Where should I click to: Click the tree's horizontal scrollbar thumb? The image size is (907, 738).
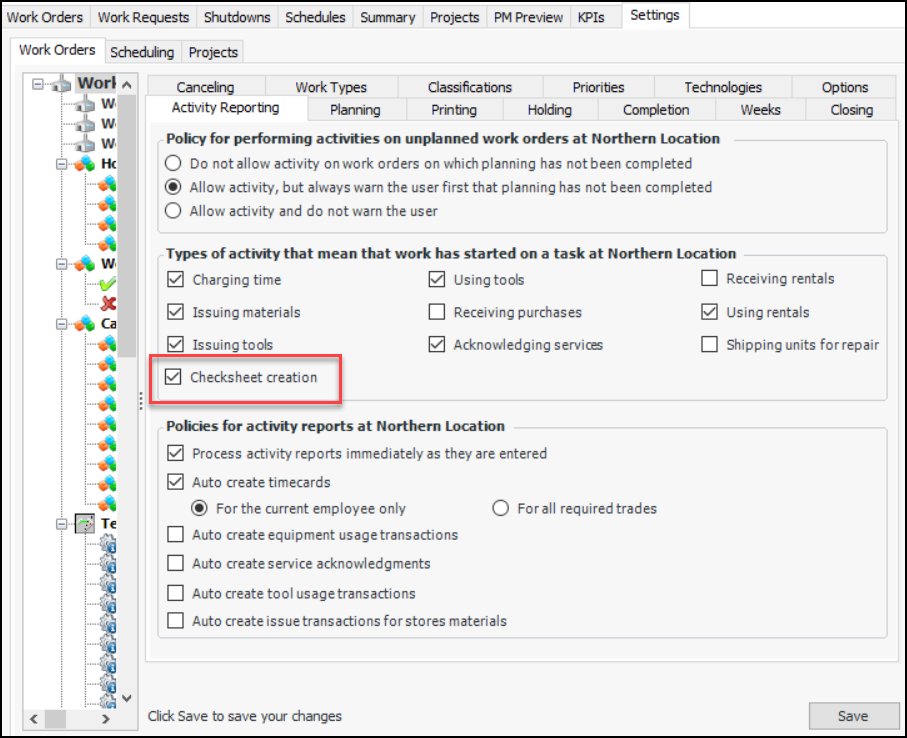[56, 719]
